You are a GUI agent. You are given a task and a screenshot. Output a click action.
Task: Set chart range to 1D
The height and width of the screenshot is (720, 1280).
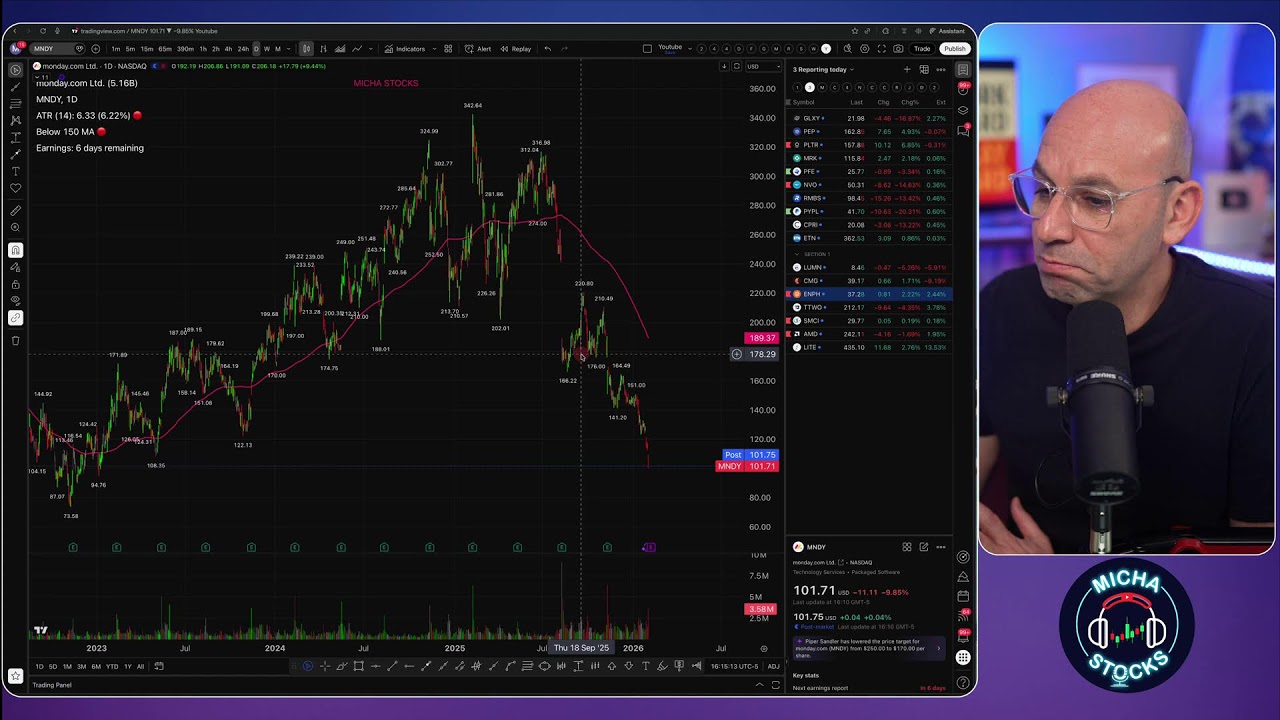[39, 666]
